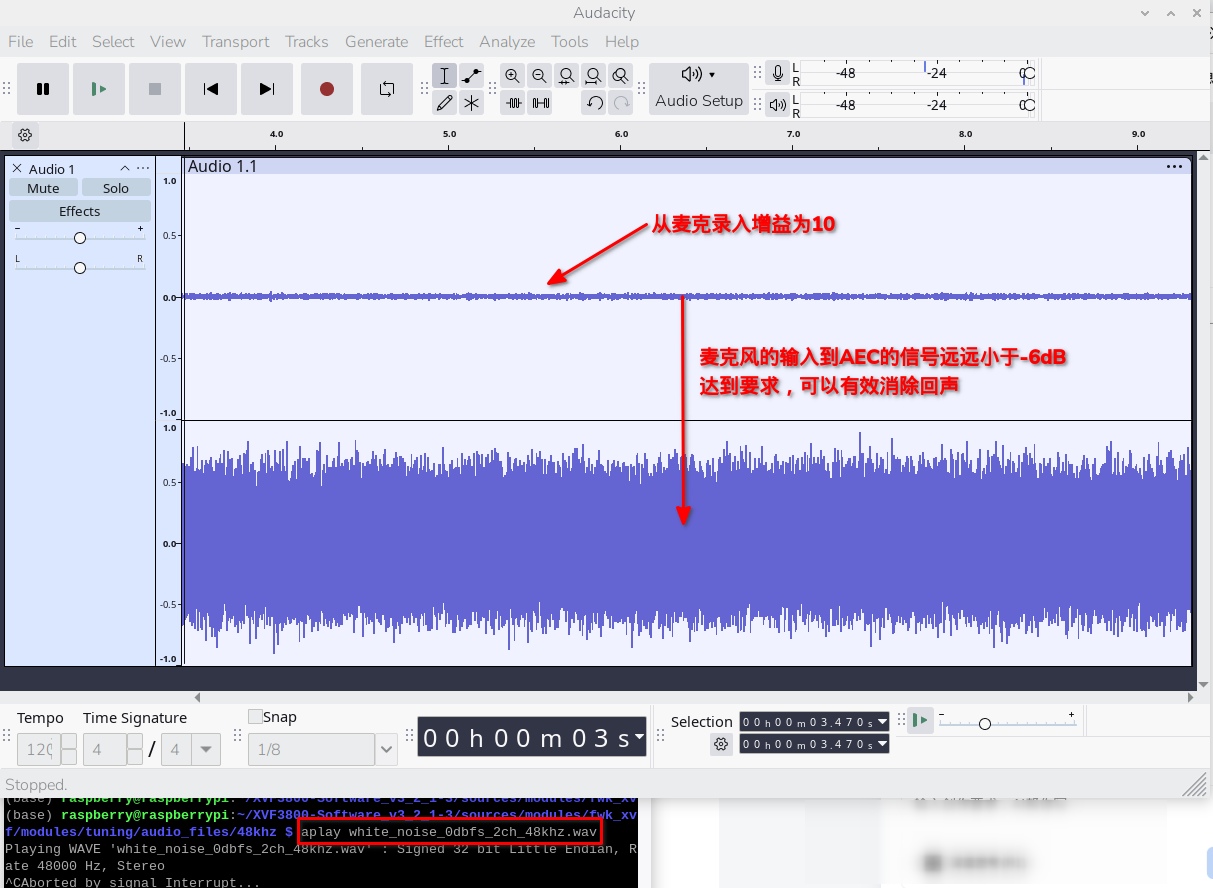Click the Audio 1.1 clip title

point(222,166)
